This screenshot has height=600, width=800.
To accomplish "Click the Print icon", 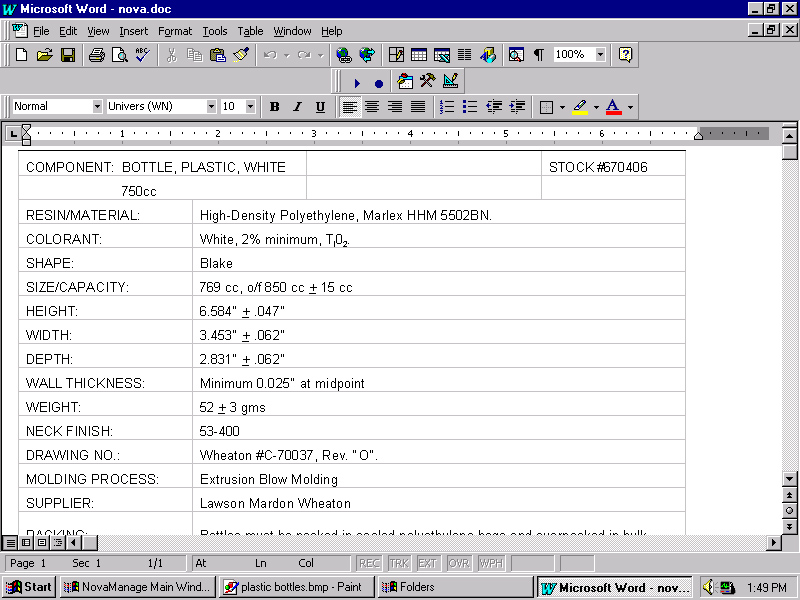I will [x=97, y=55].
